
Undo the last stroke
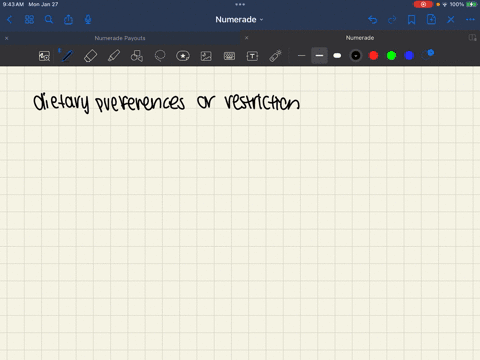pyautogui.click(x=372, y=20)
